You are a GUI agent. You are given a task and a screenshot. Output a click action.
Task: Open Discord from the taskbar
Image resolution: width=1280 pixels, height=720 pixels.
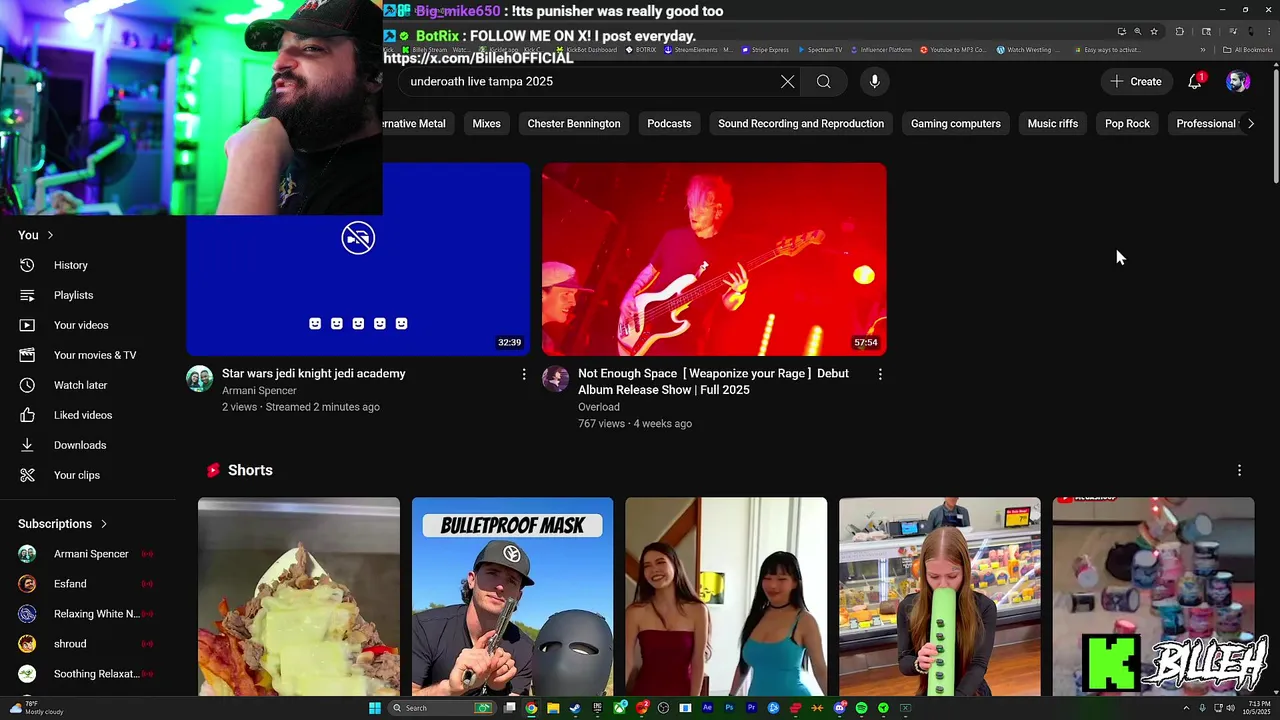click(840, 708)
